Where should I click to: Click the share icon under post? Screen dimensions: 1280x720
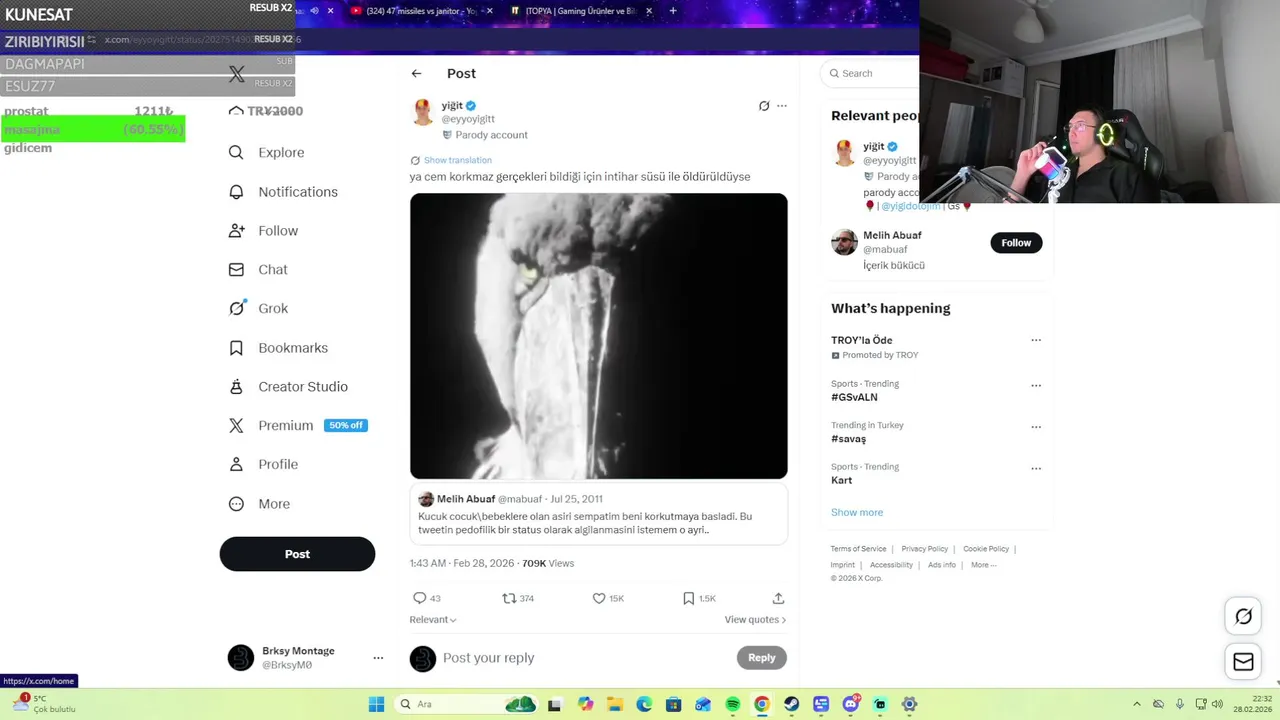pos(778,598)
